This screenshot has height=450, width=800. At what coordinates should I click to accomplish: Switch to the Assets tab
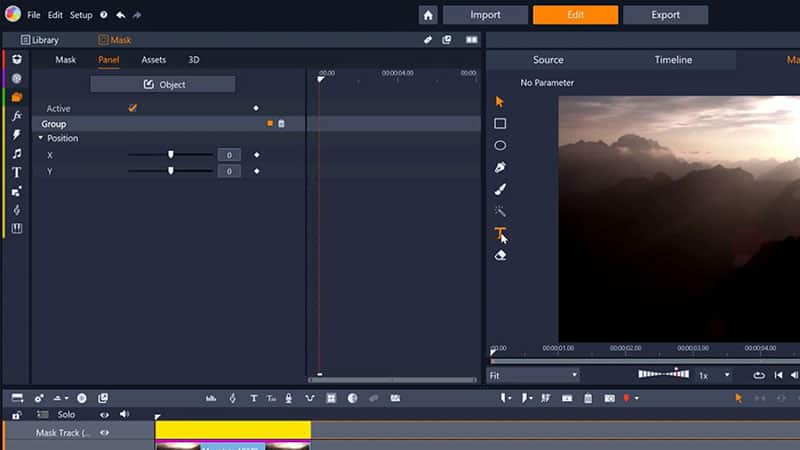[x=153, y=60]
